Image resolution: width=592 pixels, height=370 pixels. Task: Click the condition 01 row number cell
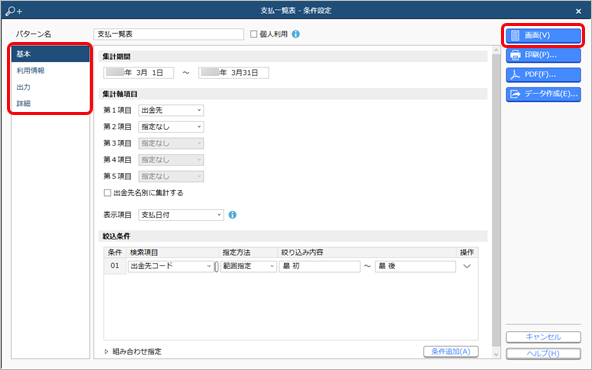click(115, 266)
